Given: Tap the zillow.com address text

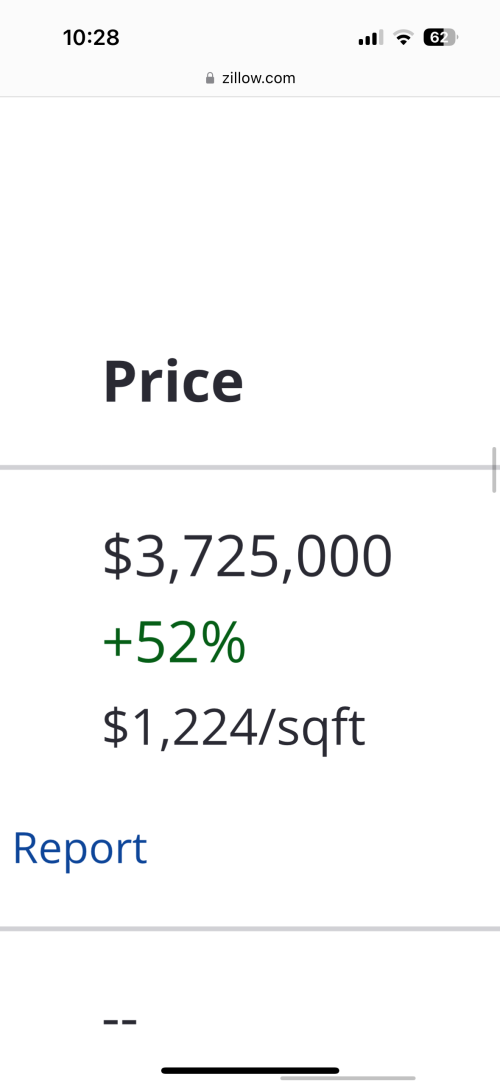Looking at the screenshot, I should [x=259, y=78].
